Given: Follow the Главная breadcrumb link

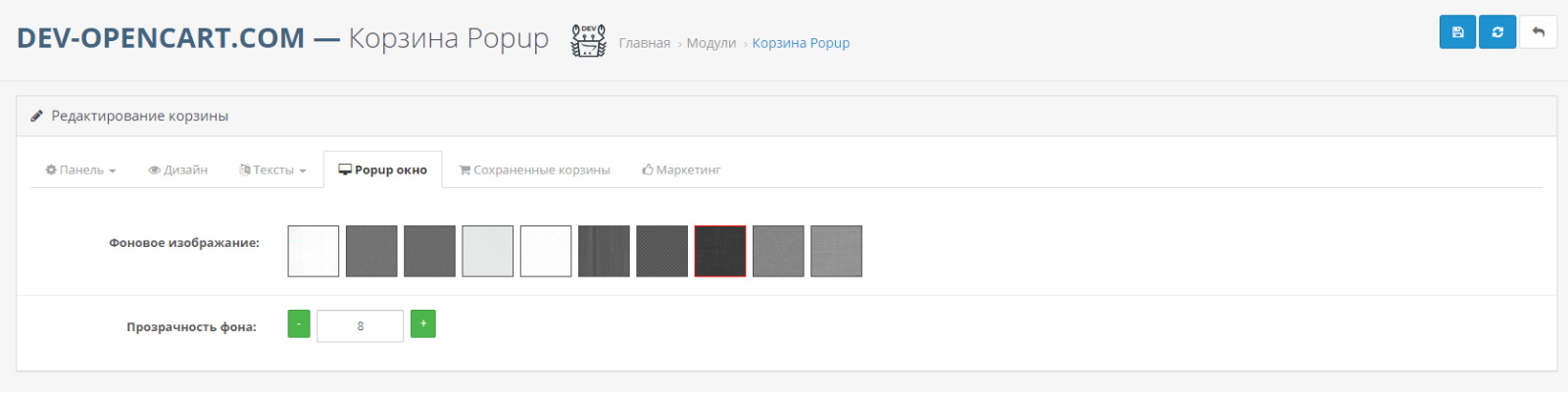Looking at the screenshot, I should [x=645, y=43].
